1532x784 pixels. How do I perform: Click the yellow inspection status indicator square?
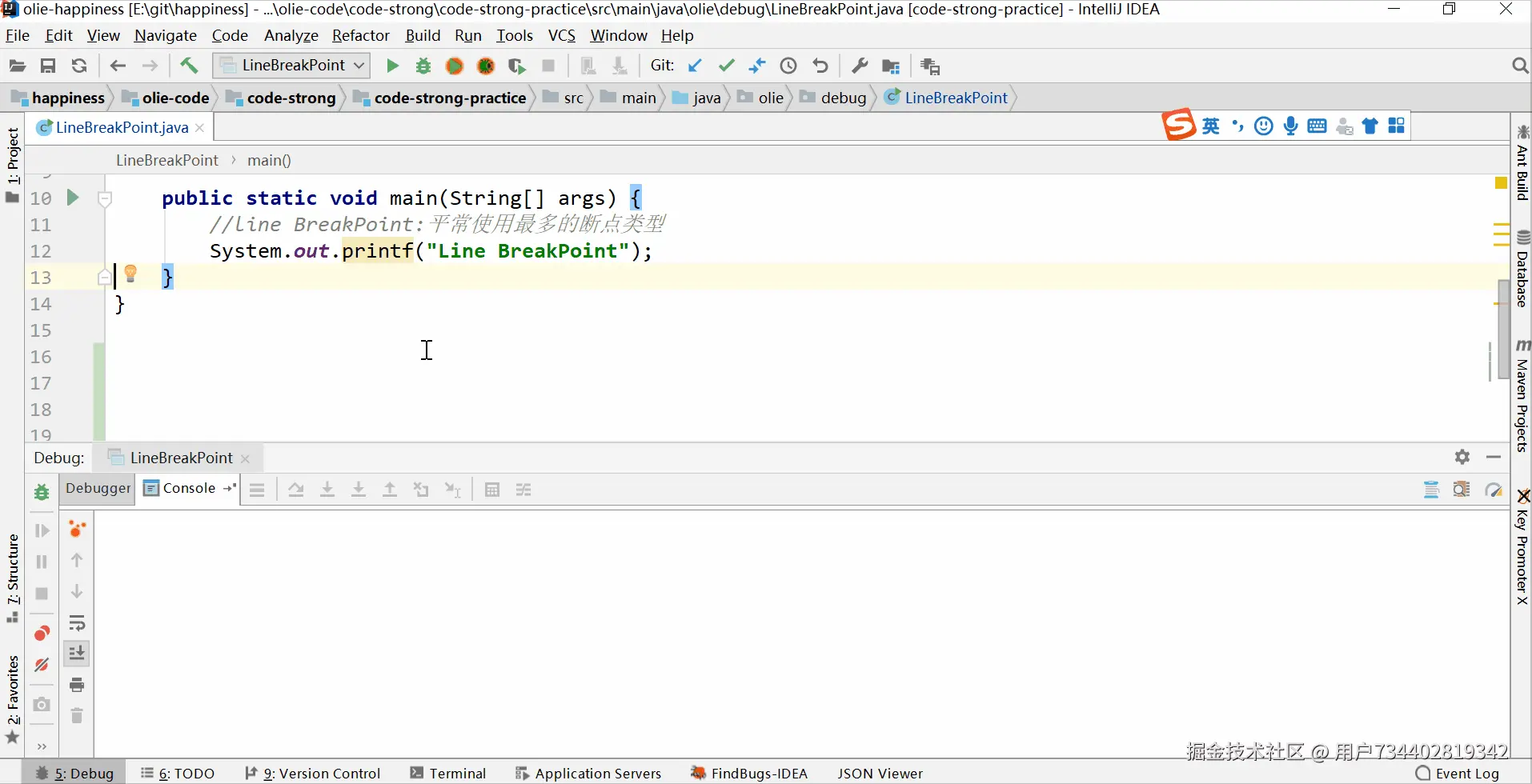tap(1502, 183)
